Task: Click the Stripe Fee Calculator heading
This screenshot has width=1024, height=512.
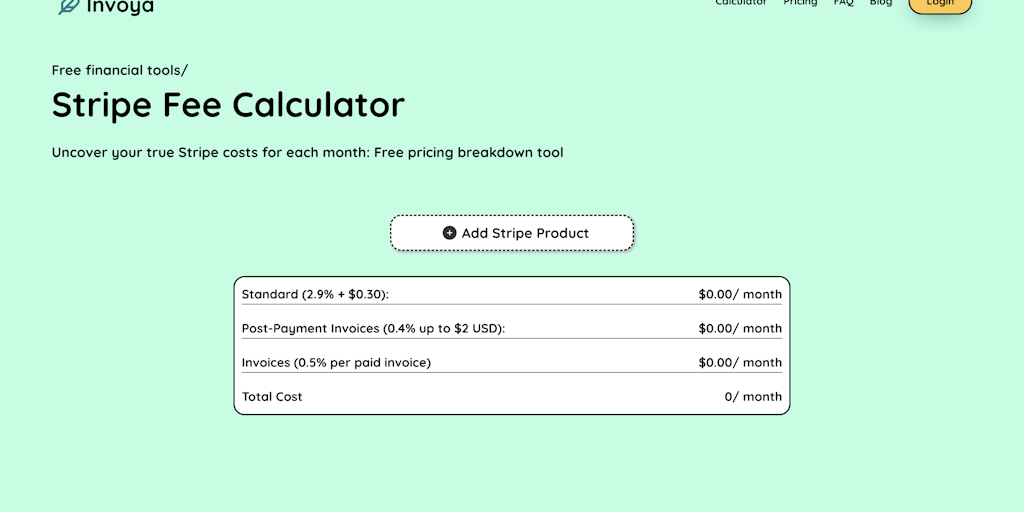Action: (228, 105)
